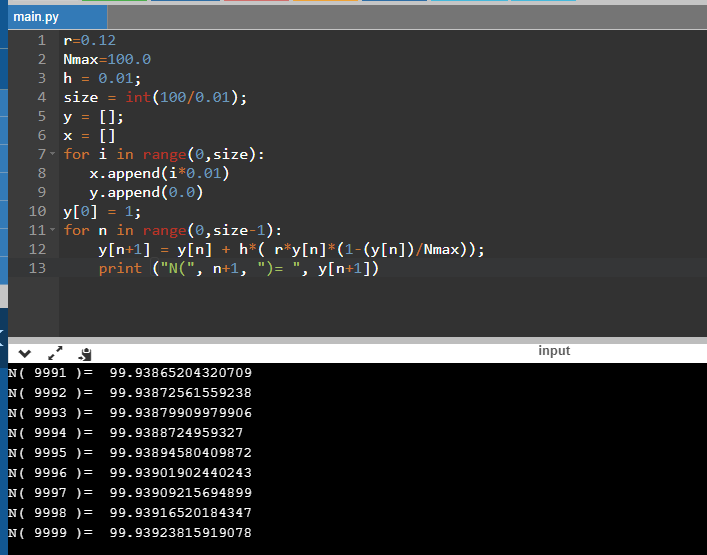
Task: Click the N( 9994 ) output row
Action: [126, 433]
